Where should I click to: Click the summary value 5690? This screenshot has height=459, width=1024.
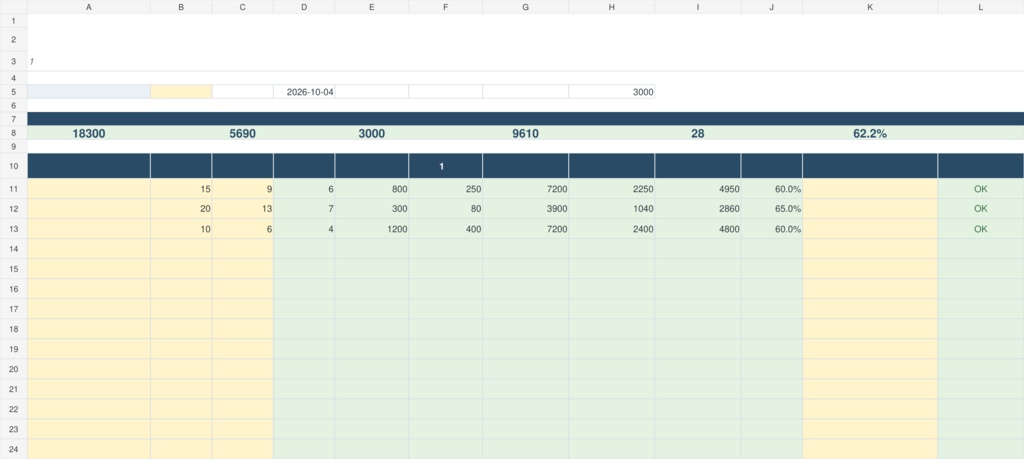(x=242, y=133)
